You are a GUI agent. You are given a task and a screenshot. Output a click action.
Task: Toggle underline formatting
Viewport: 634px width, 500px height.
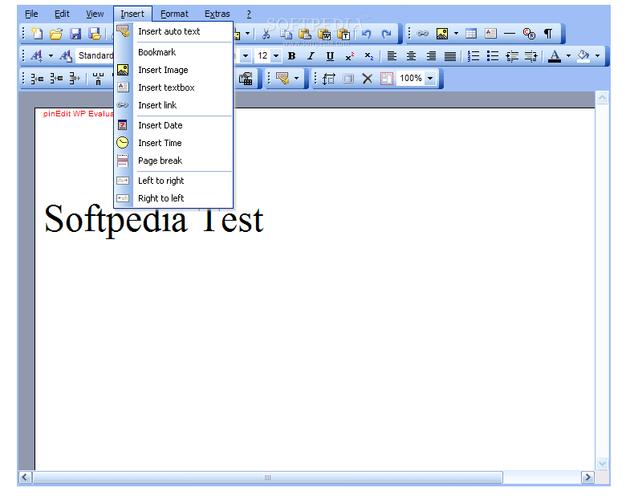point(330,56)
